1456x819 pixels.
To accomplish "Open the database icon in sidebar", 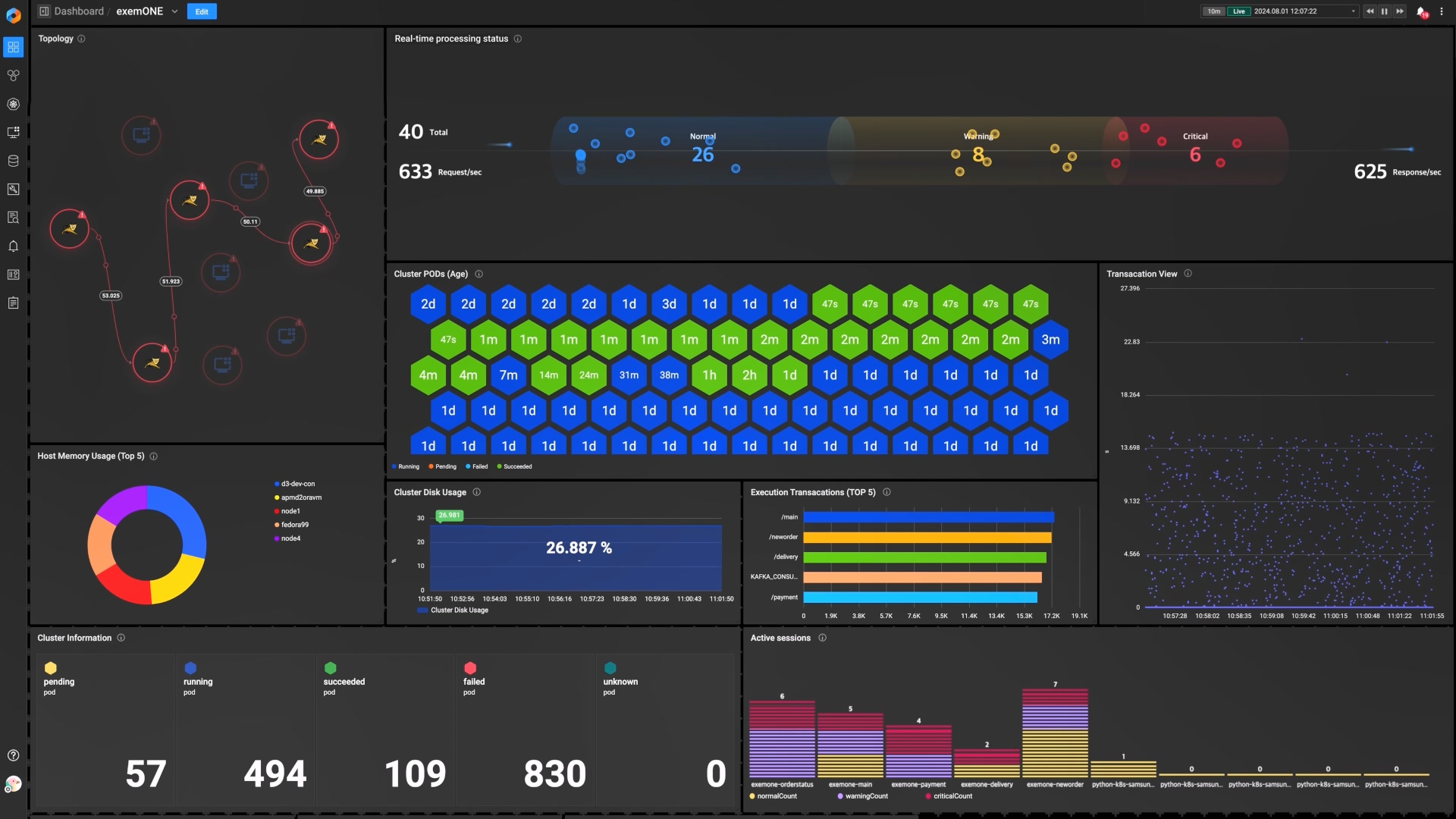I will tap(13, 161).
